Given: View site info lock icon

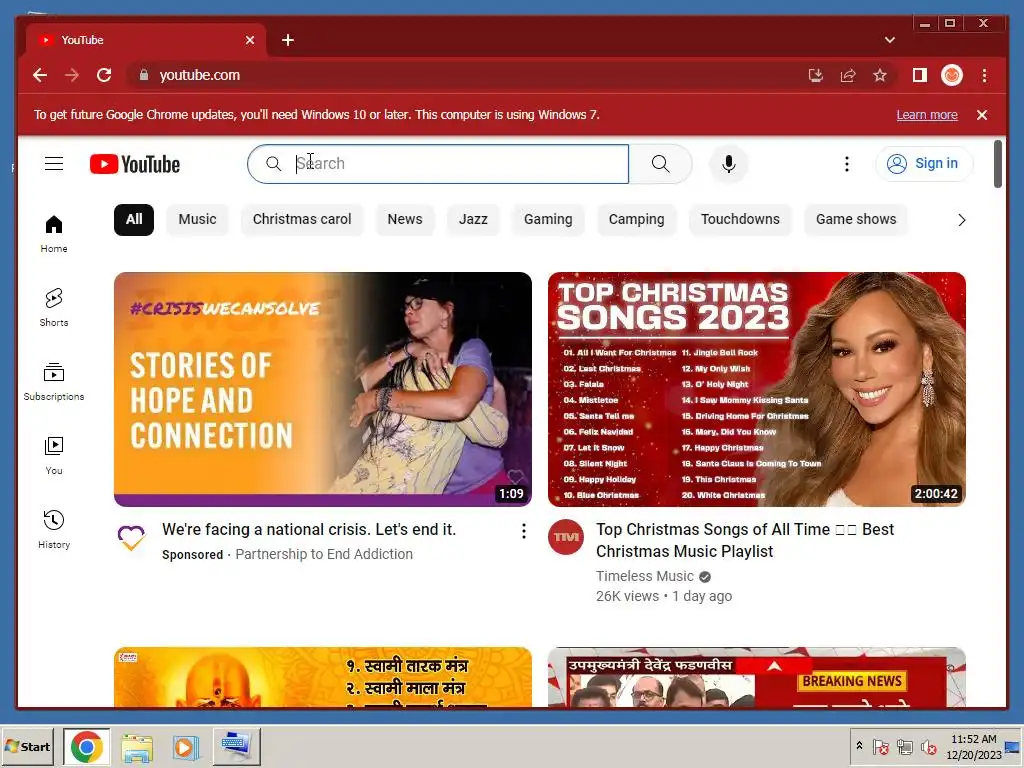Looking at the screenshot, I should tap(144, 75).
